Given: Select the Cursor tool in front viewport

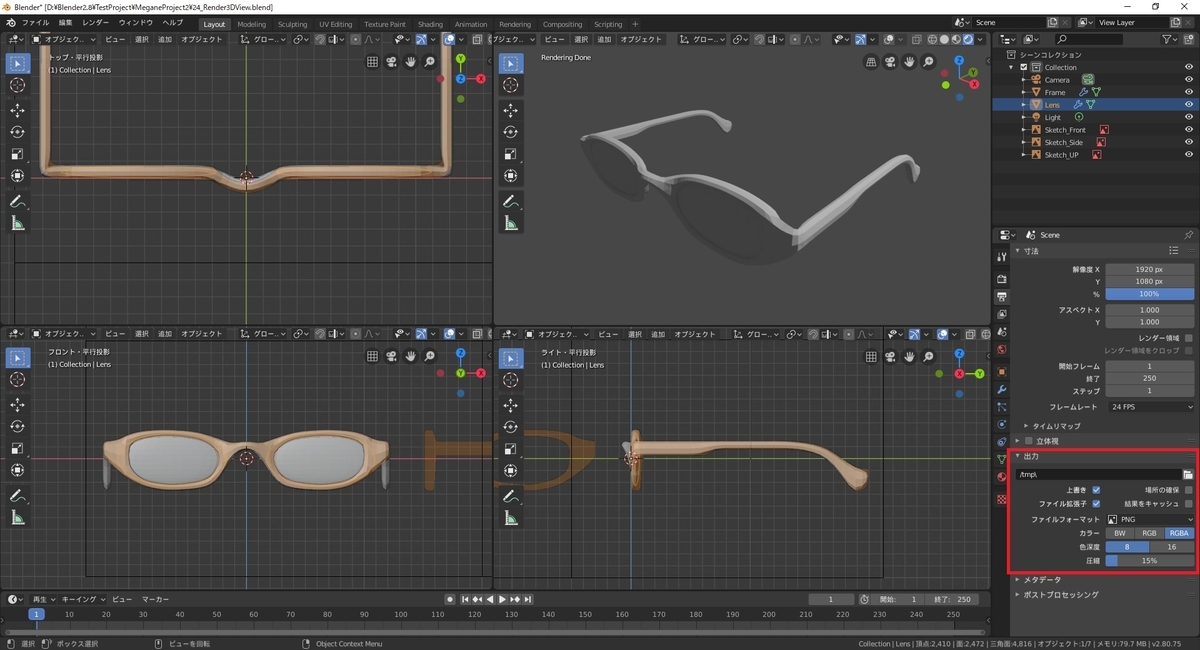Looking at the screenshot, I should (x=18, y=380).
